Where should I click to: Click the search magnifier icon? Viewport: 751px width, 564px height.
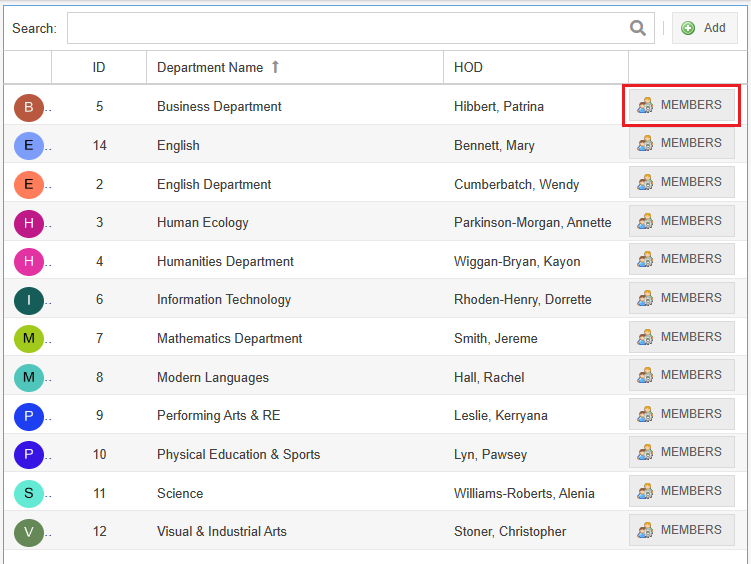coord(637,28)
